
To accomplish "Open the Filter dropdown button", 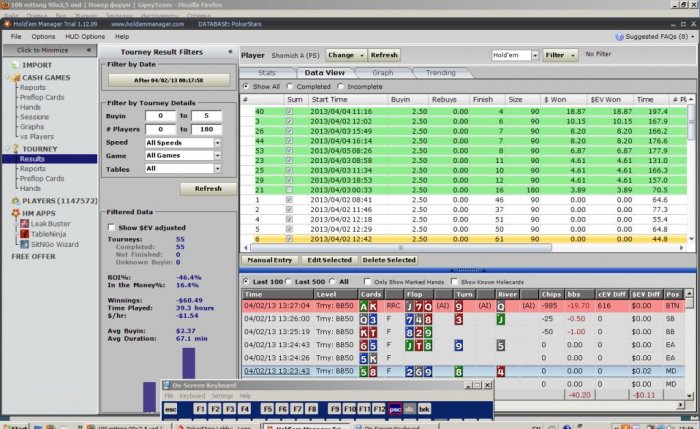I will coord(560,55).
